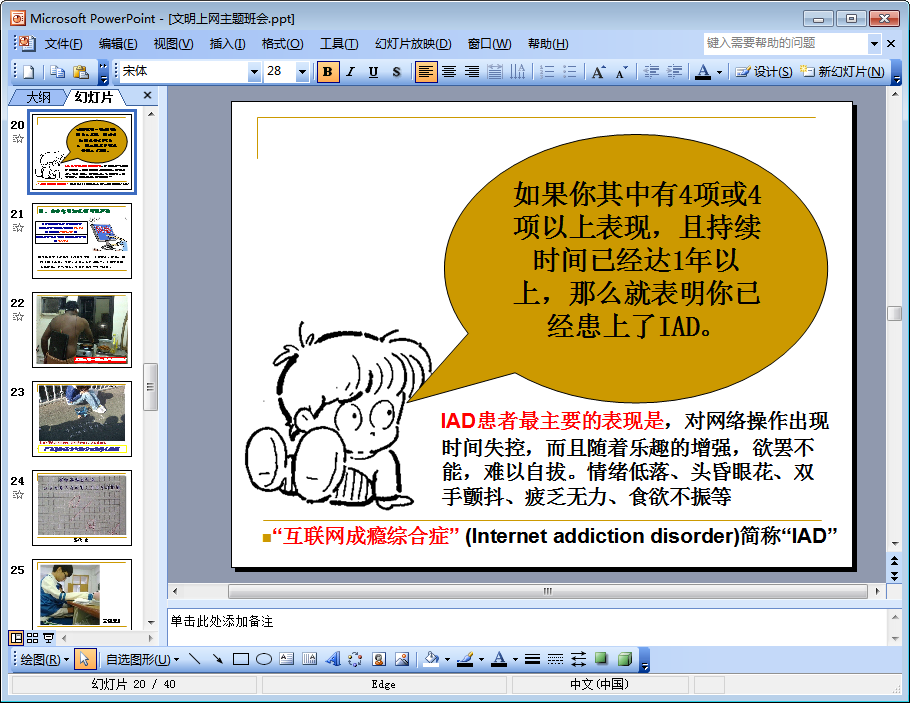Click the 新幻灯片(N) new slide button

click(842, 72)
